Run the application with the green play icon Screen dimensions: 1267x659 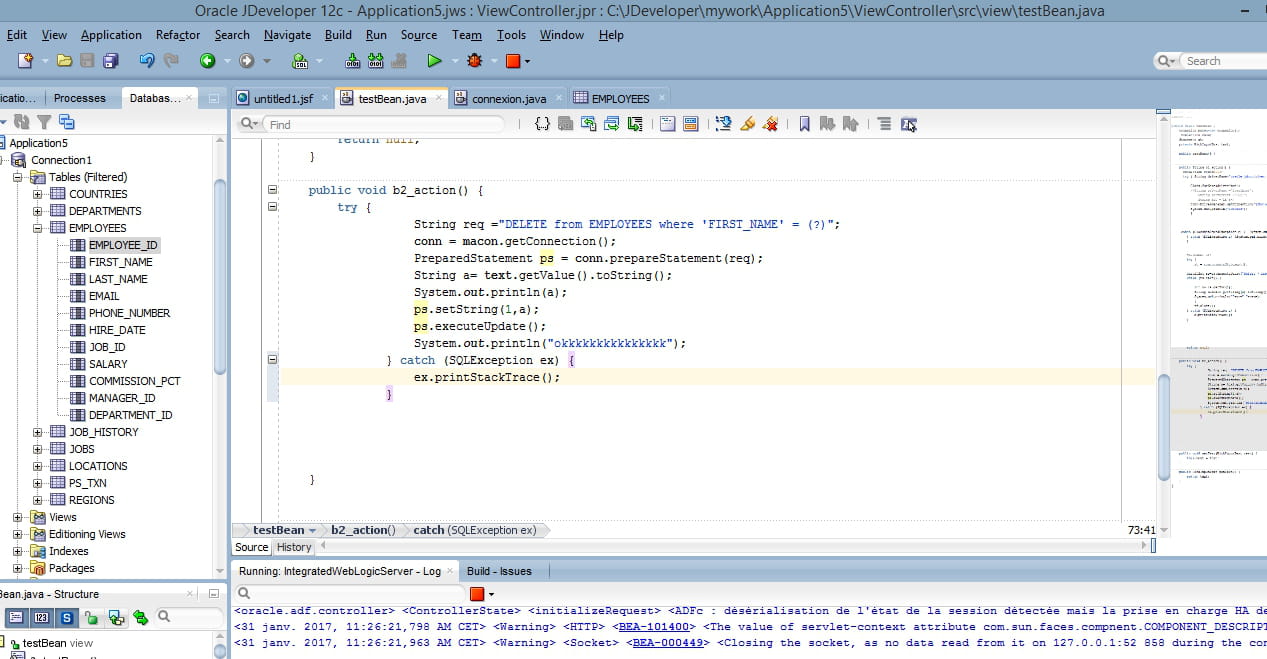point(434,61)
